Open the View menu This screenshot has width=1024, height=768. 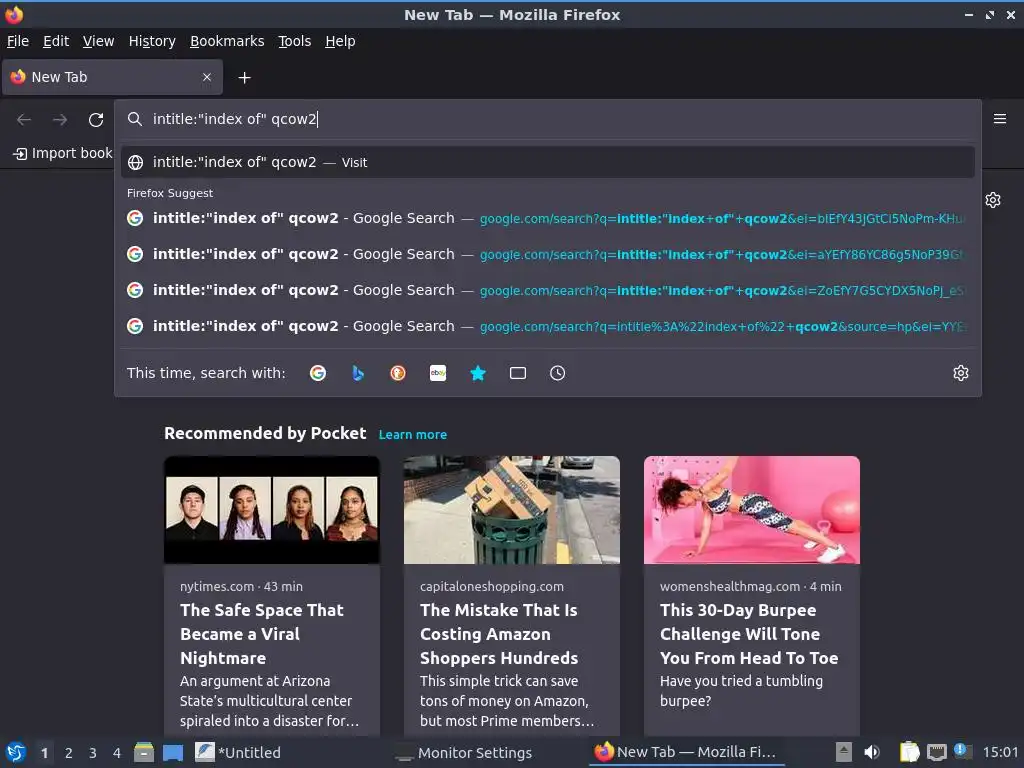(x=99, y=41)
